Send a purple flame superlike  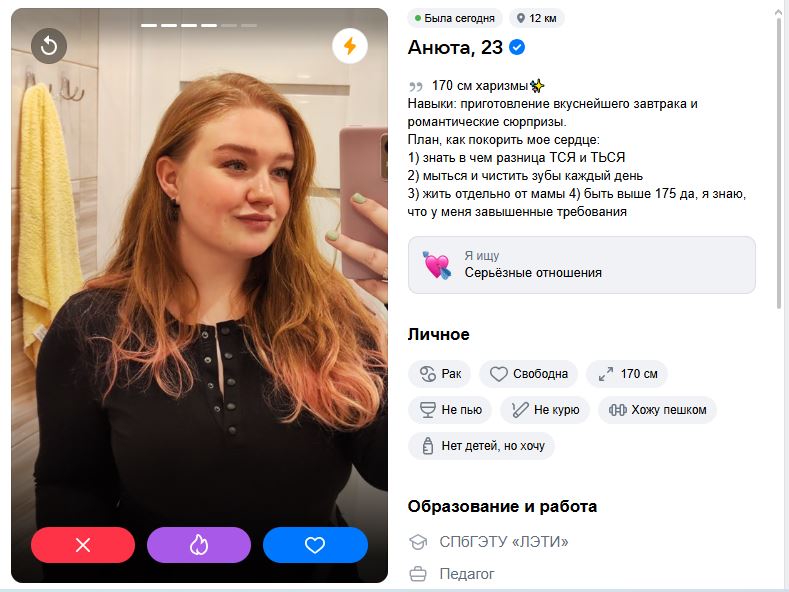pos(199,545)
